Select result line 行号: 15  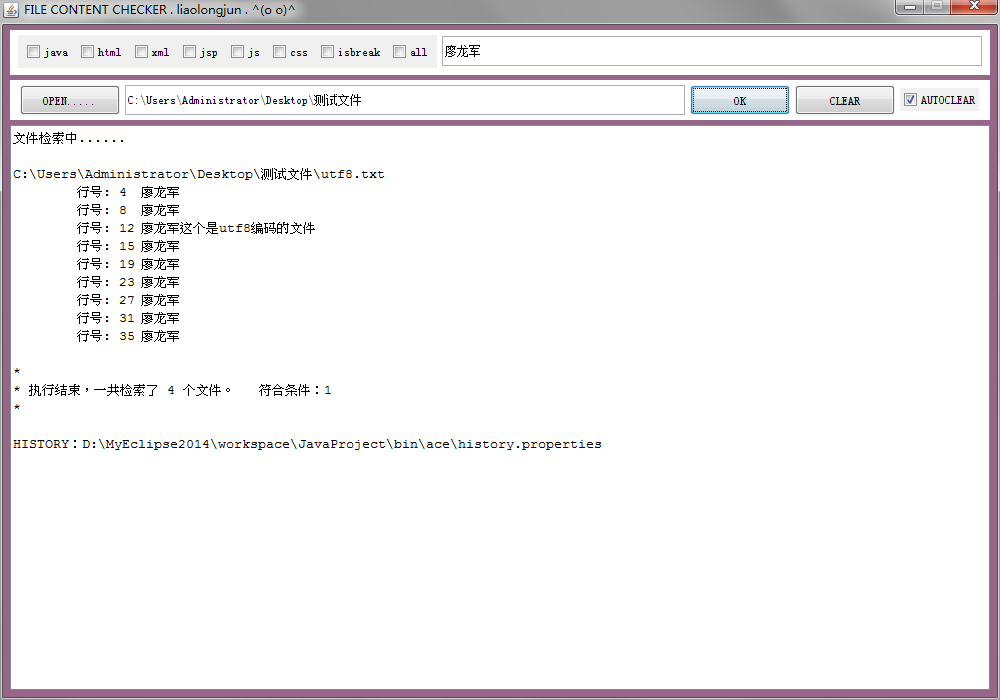tap(128, 246)
